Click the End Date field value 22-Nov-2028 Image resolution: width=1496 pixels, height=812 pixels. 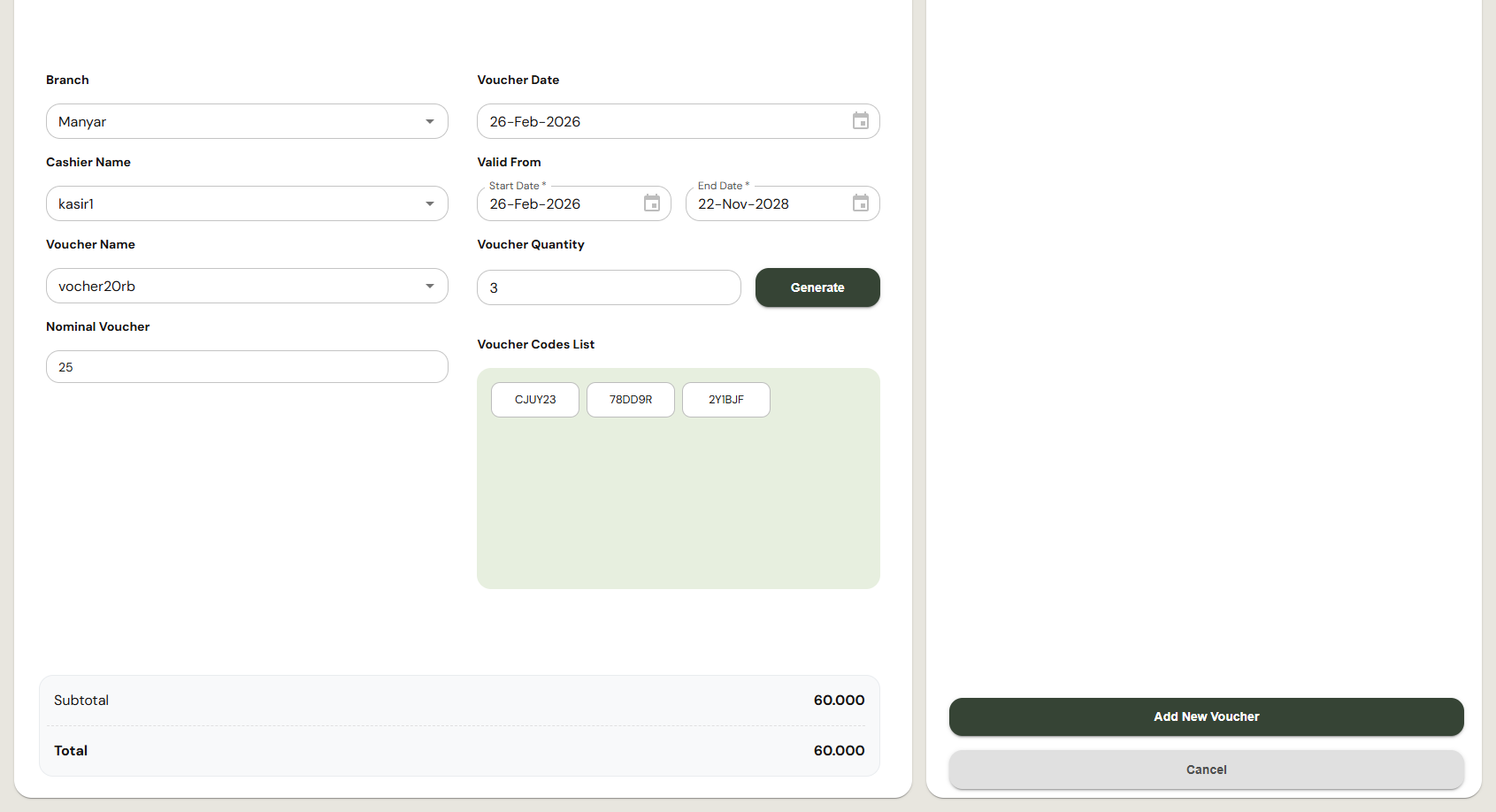click(x=743, y=204)
